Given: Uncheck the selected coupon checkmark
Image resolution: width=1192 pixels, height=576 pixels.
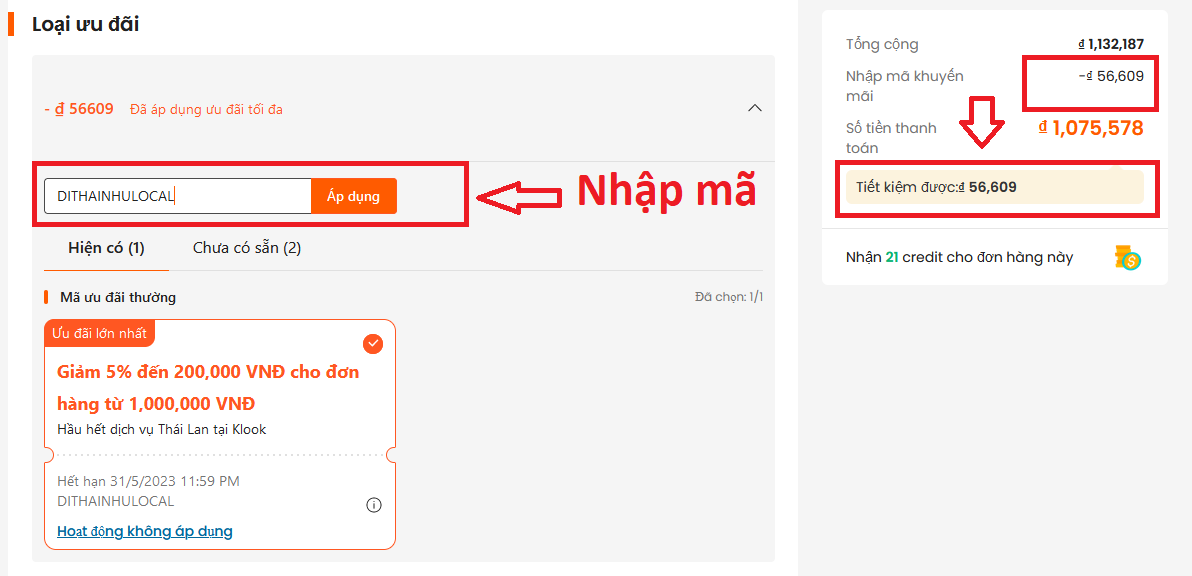Looking at the screenshot, I should point(372,344).
